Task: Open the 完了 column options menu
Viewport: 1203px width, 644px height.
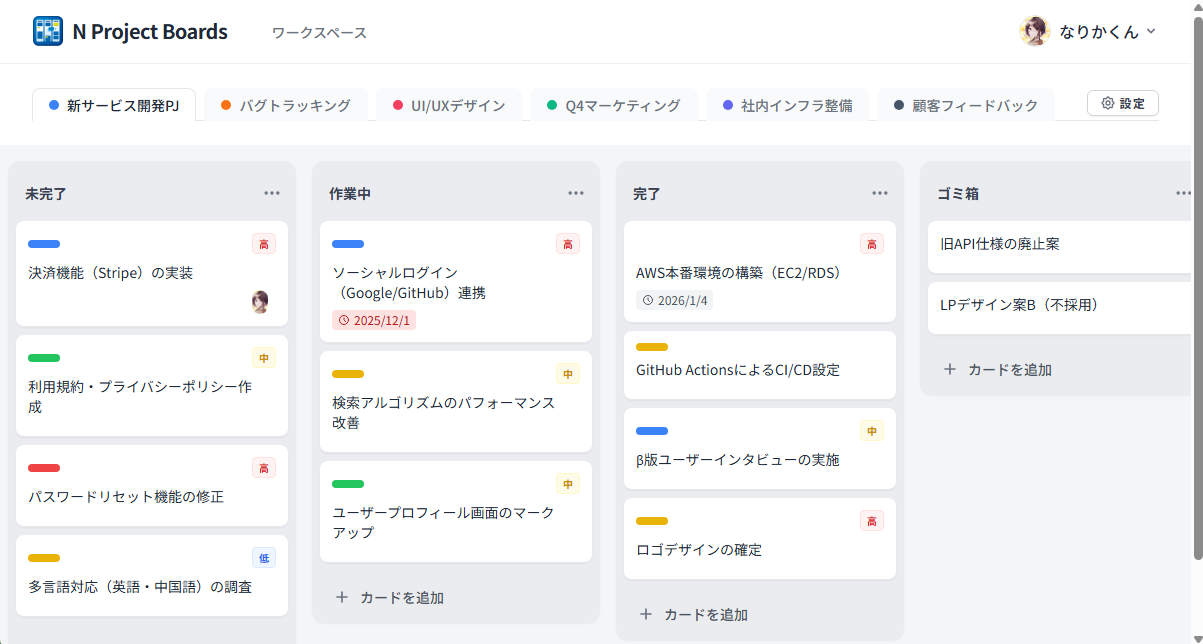Action: coord(880,193)
